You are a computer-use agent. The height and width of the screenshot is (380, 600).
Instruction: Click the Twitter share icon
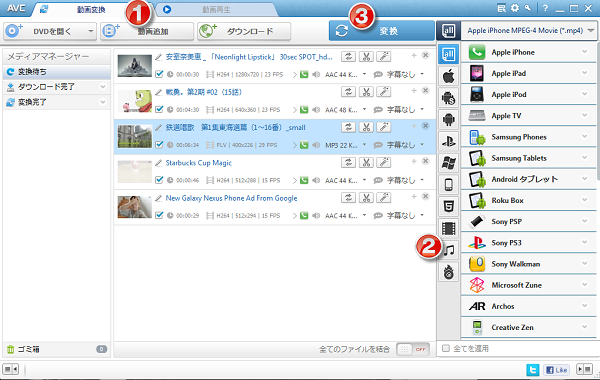(x=532, y=370)
